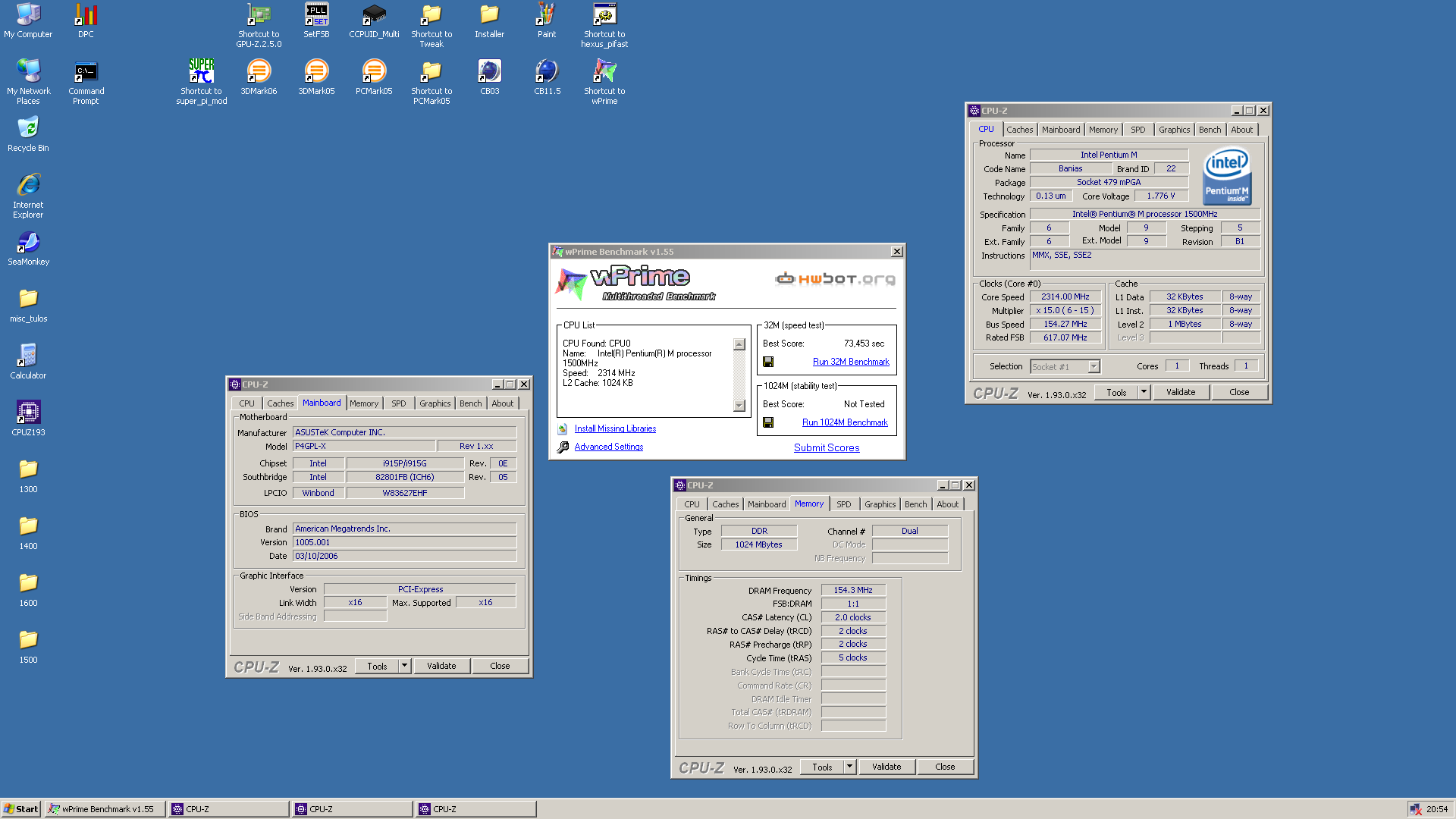Click the save icon for 32M score
Image resolution: width=1456 pixels, height=819 pixels.
coord(768,362)
